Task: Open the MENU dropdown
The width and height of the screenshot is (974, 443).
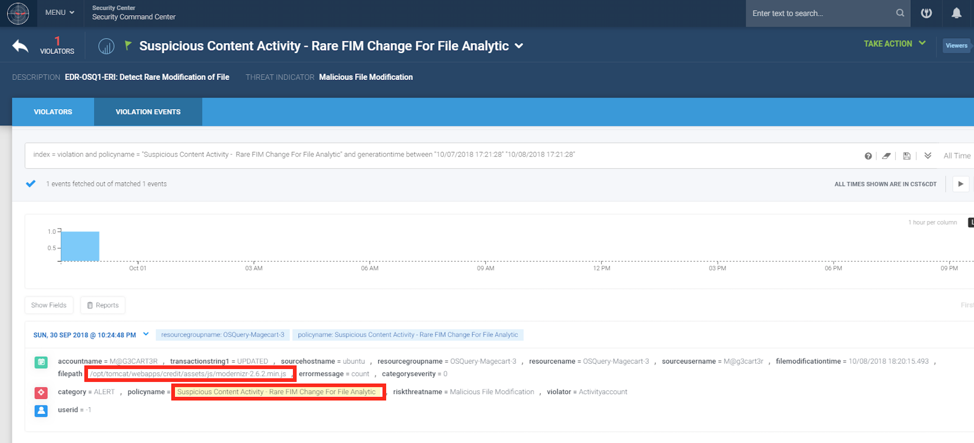Action: point(59,13)
